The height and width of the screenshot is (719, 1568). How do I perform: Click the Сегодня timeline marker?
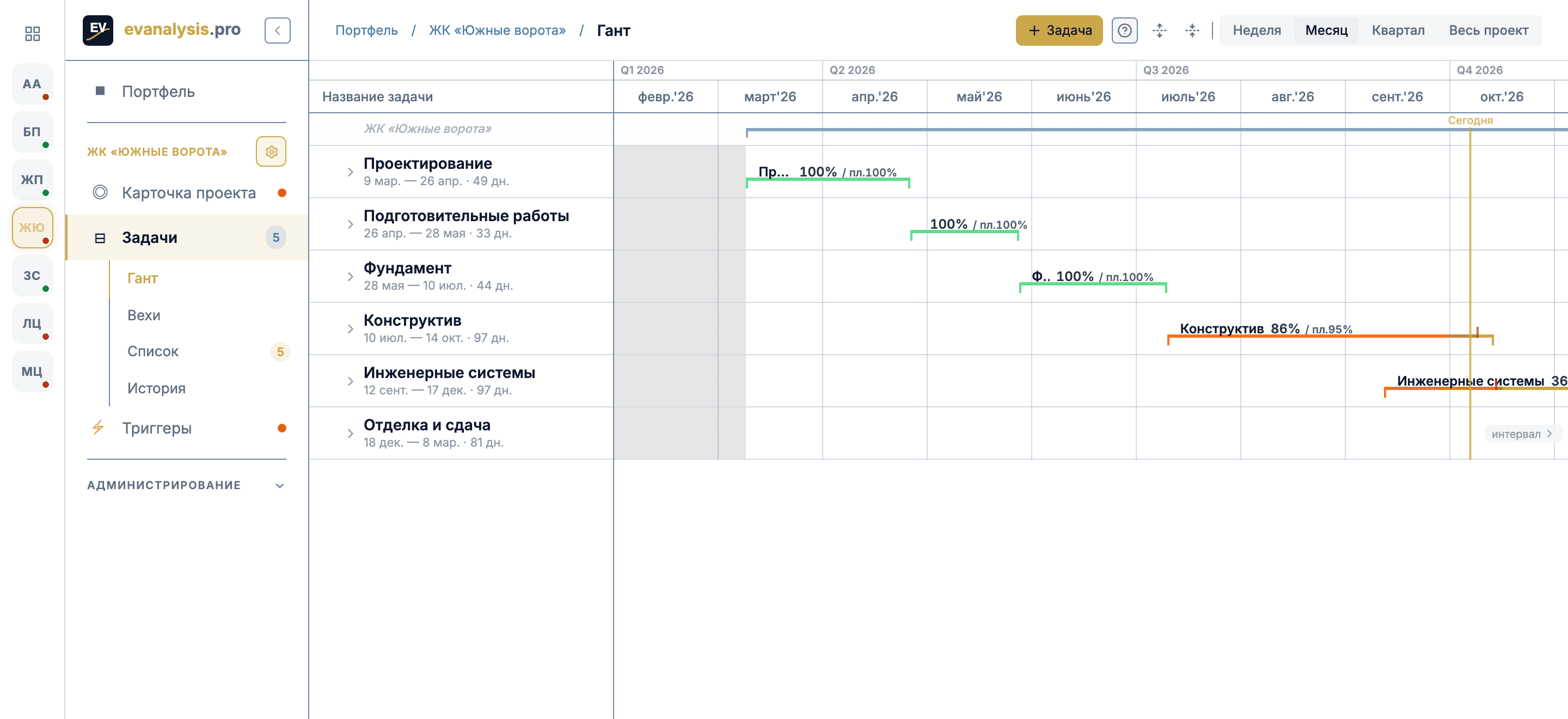point(1470,120)
